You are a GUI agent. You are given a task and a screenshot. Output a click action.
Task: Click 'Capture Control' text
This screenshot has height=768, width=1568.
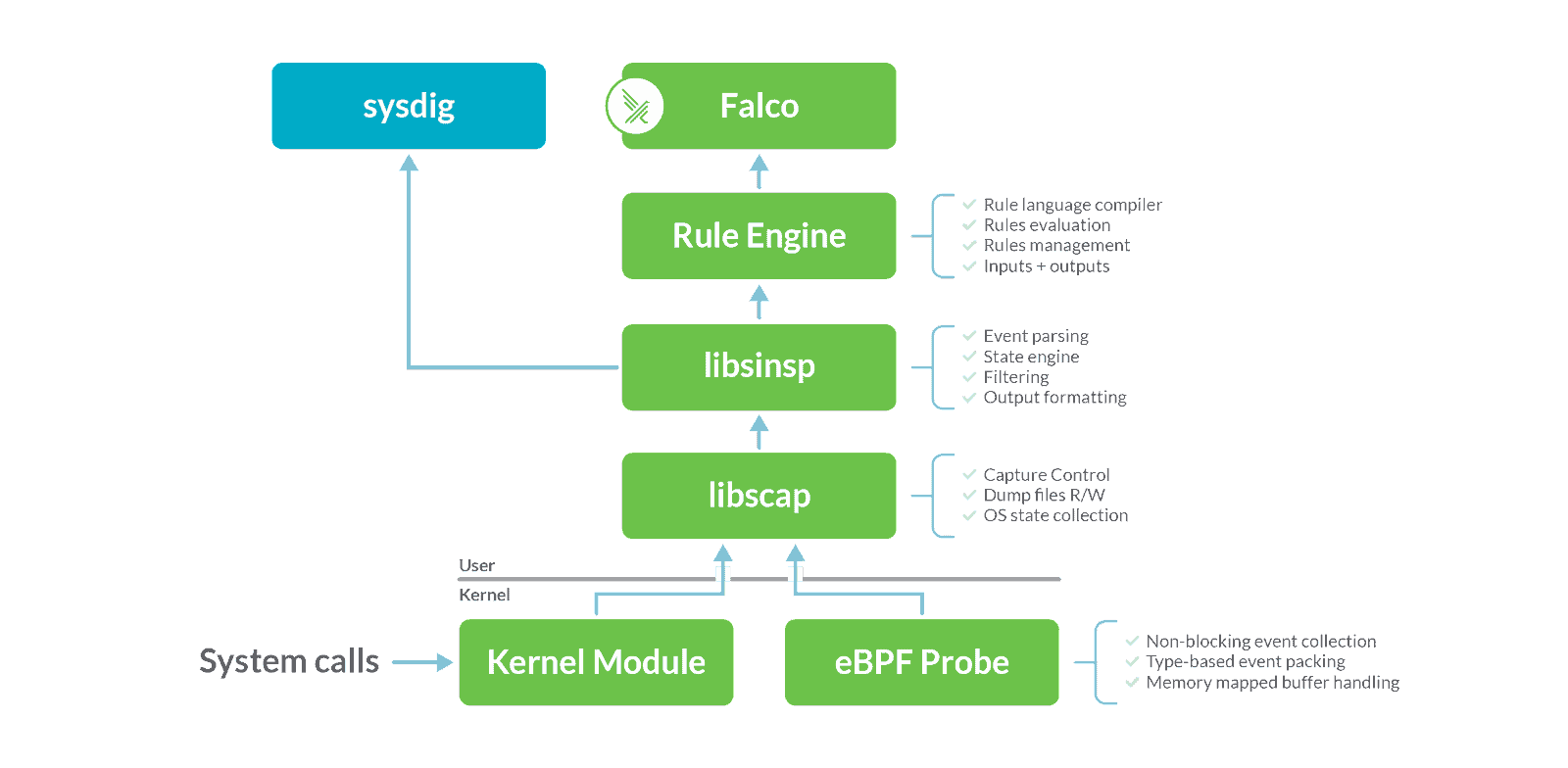1047,475
